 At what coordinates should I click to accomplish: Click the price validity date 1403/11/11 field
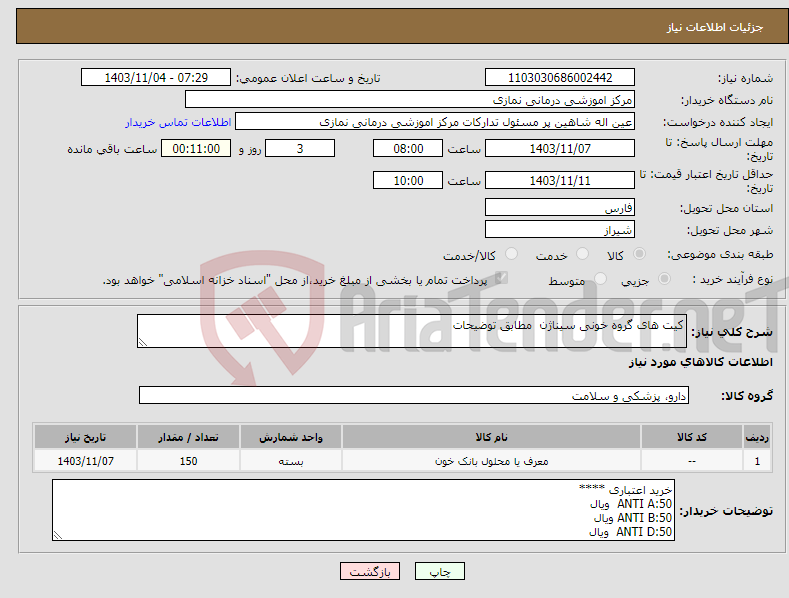(x=560, y=180)
